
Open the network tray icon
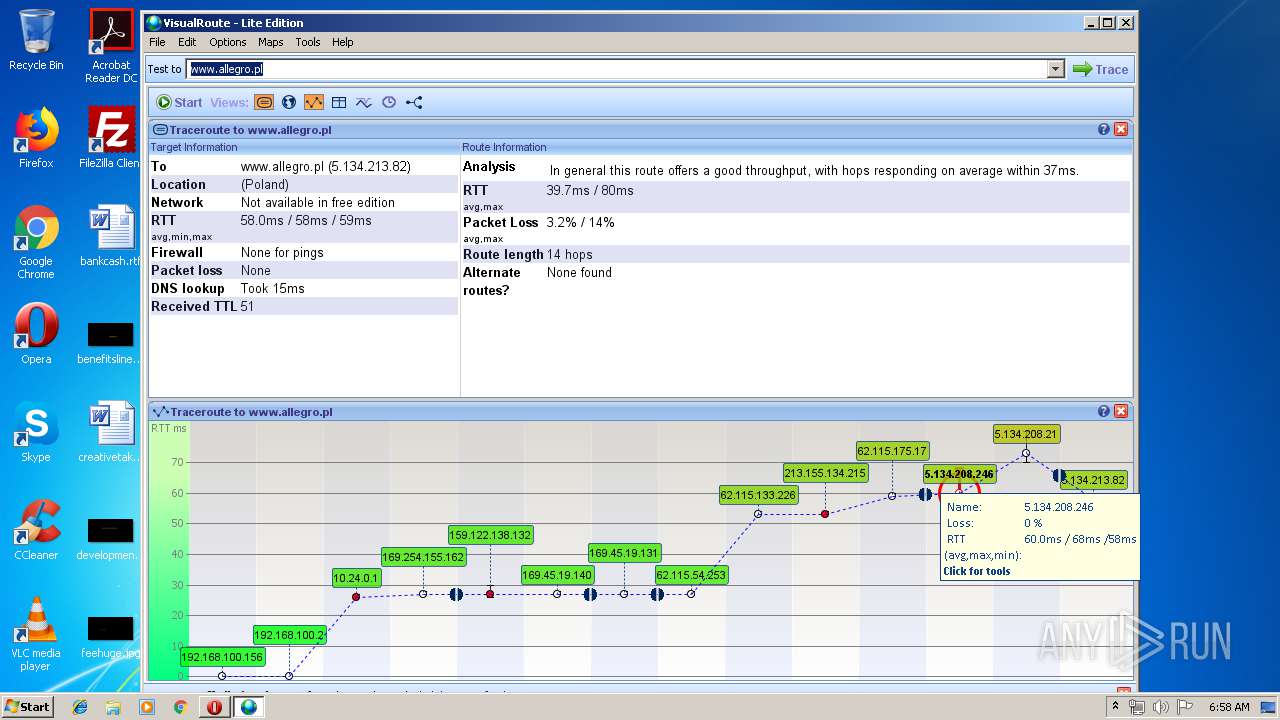click(1137, 707)
